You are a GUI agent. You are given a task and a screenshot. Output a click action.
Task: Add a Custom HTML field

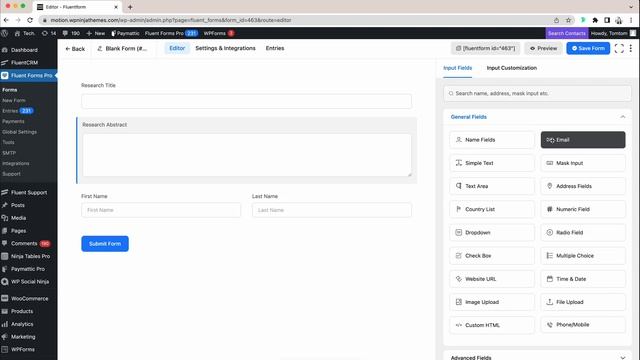tap(492, 325)
